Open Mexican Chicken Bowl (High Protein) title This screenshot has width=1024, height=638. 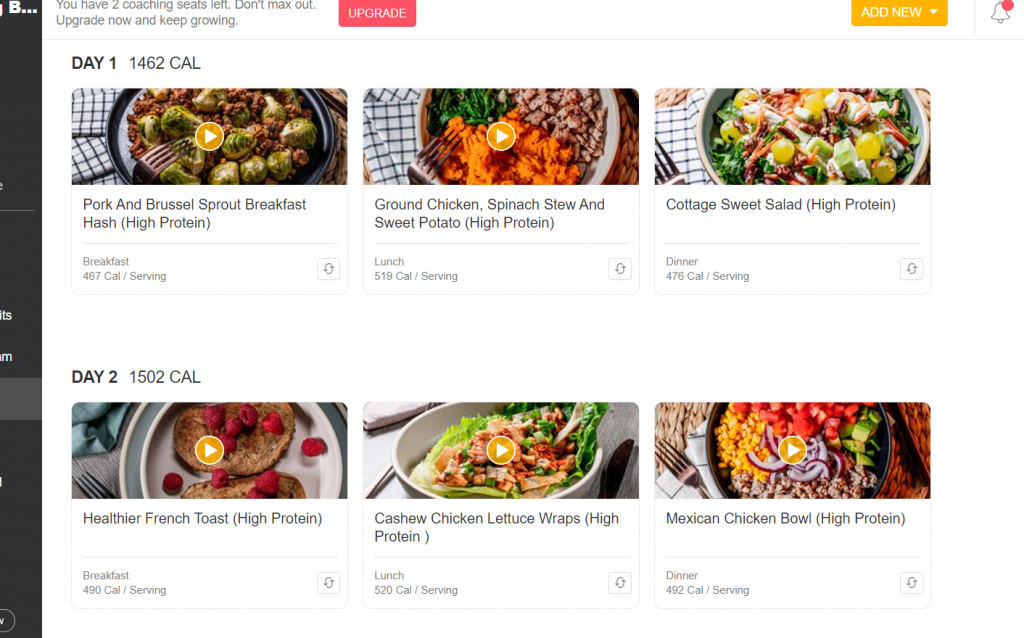[x=785, y=519]
